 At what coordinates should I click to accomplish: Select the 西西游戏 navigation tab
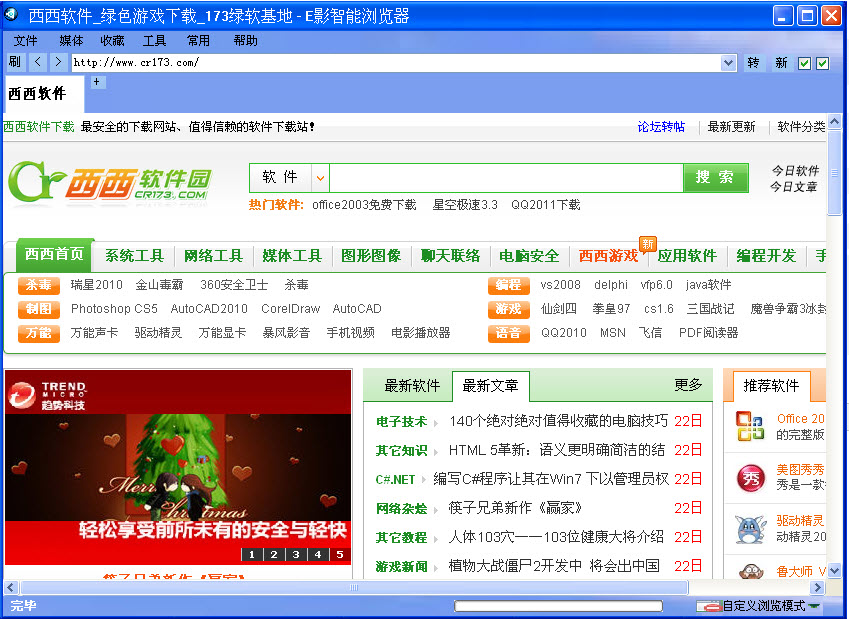coord(609,256)
